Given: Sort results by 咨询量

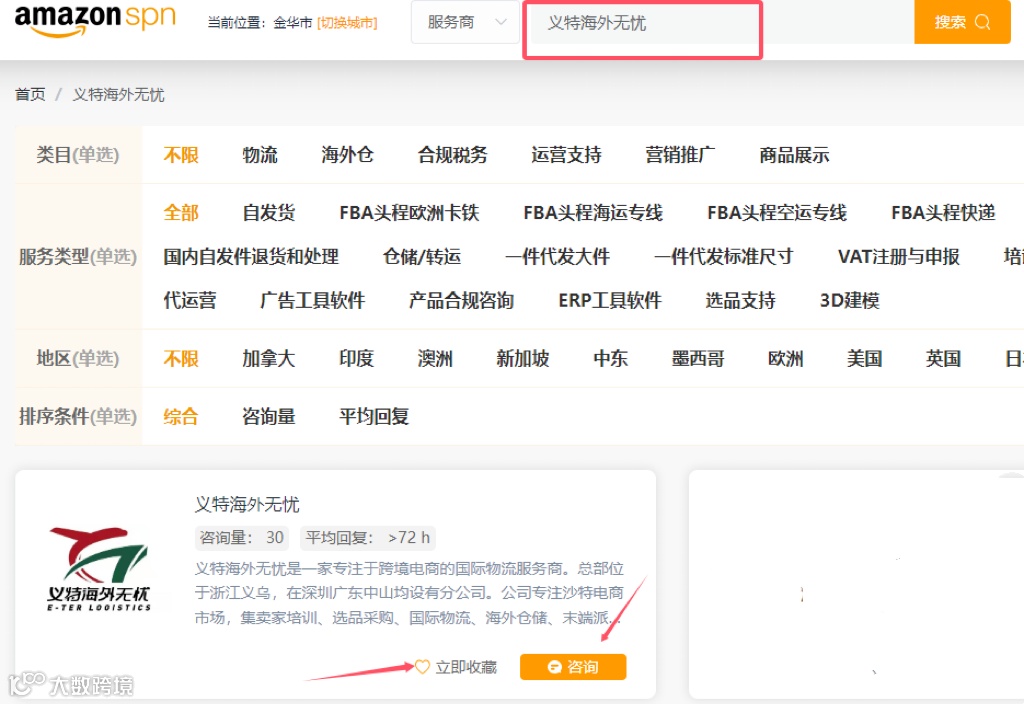Looking at the screenshot, I should click(268, 417).
